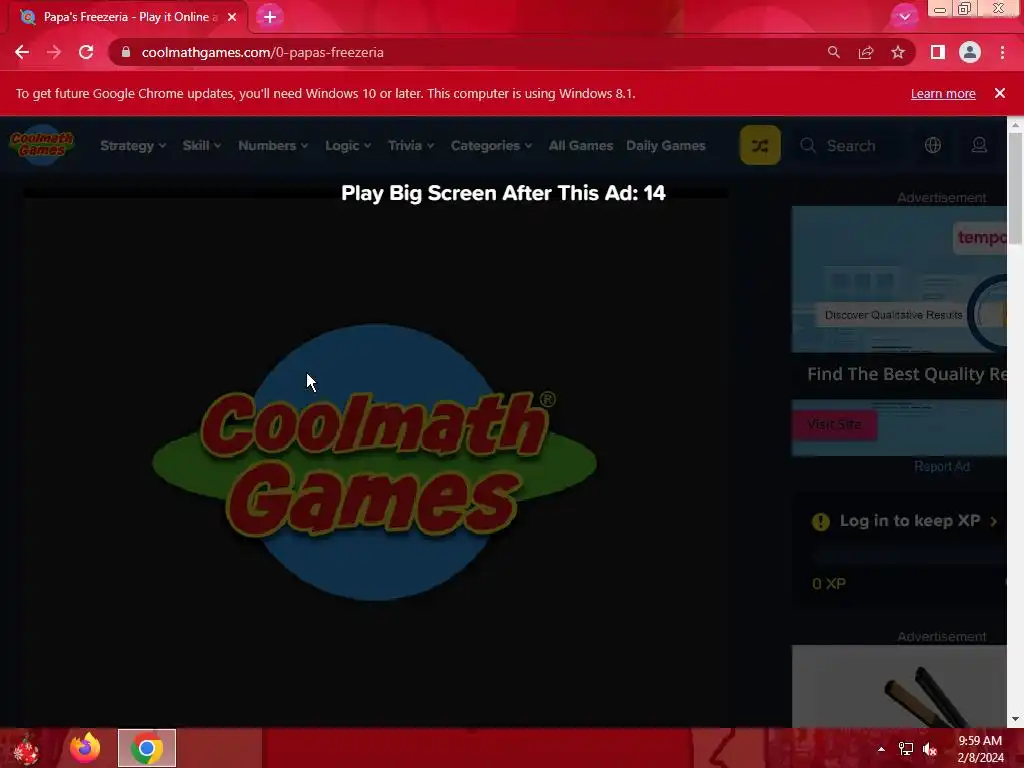Click the Chrome taskbar icon
Viewport: 1024px width, 768px height.
pos(147,748)
